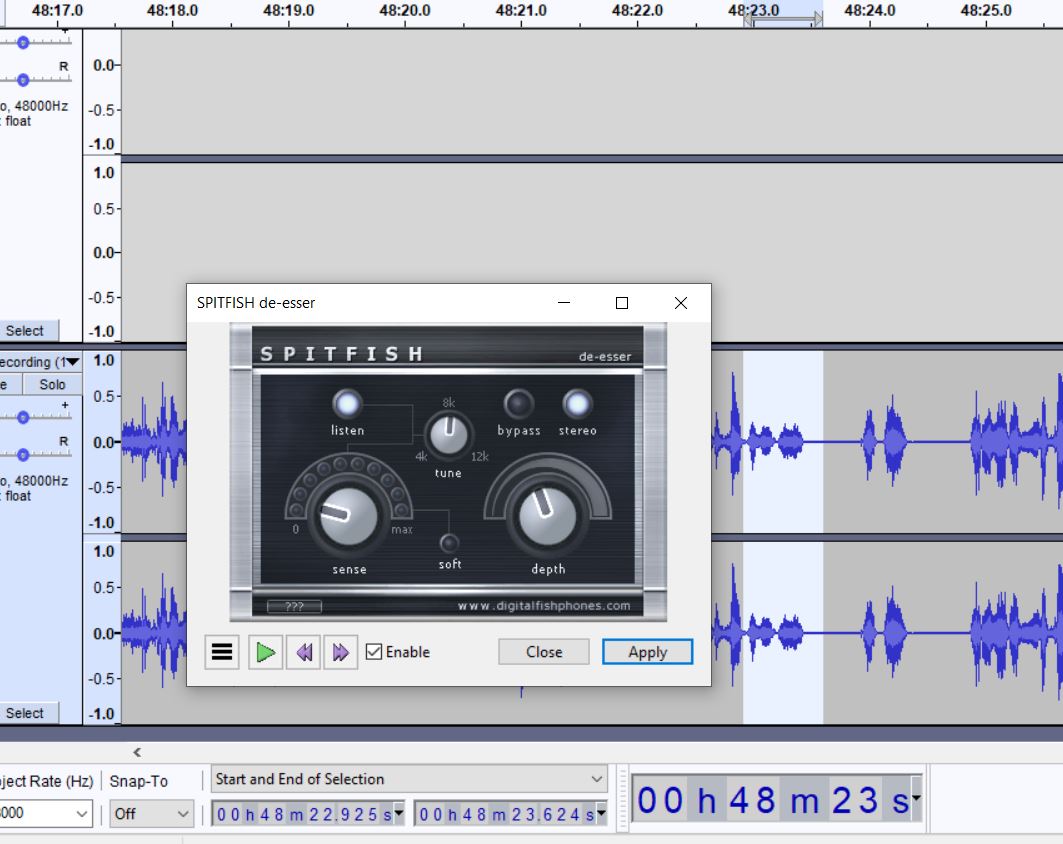Click Select button on recording track

click(28, 713)
